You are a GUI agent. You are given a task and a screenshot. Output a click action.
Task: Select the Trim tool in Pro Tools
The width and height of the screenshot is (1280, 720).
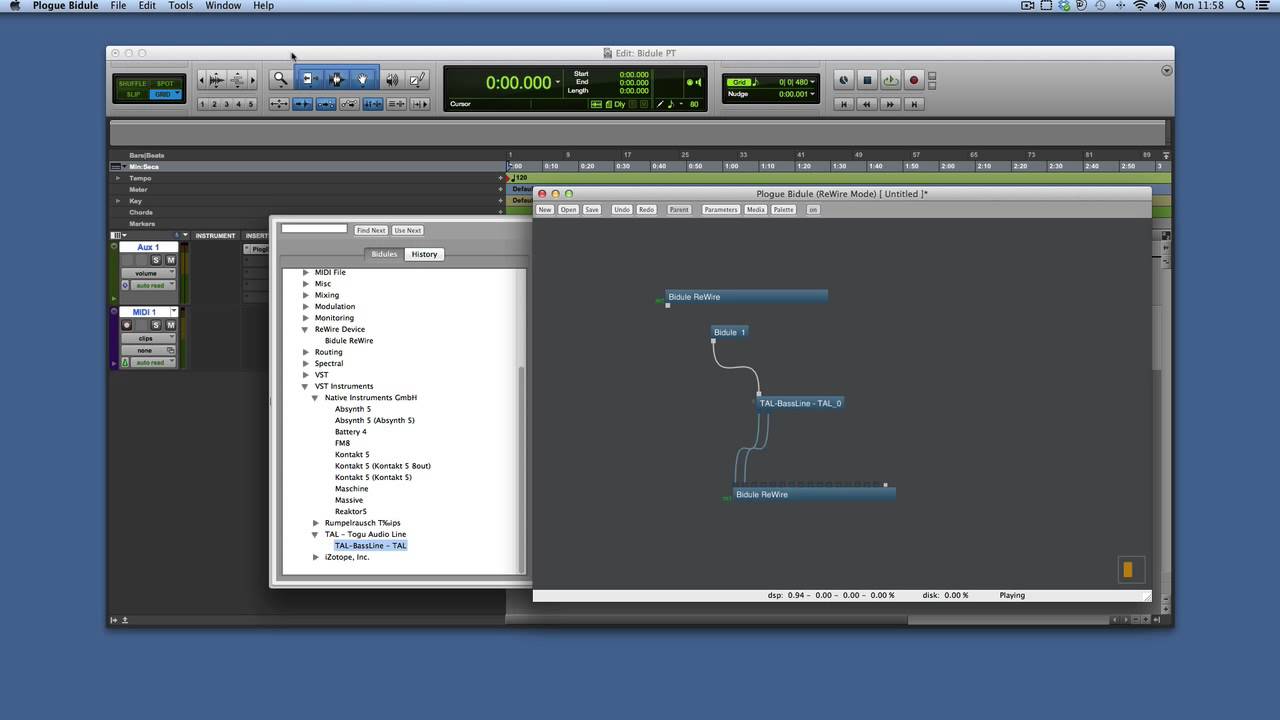[x=310, y=79]
